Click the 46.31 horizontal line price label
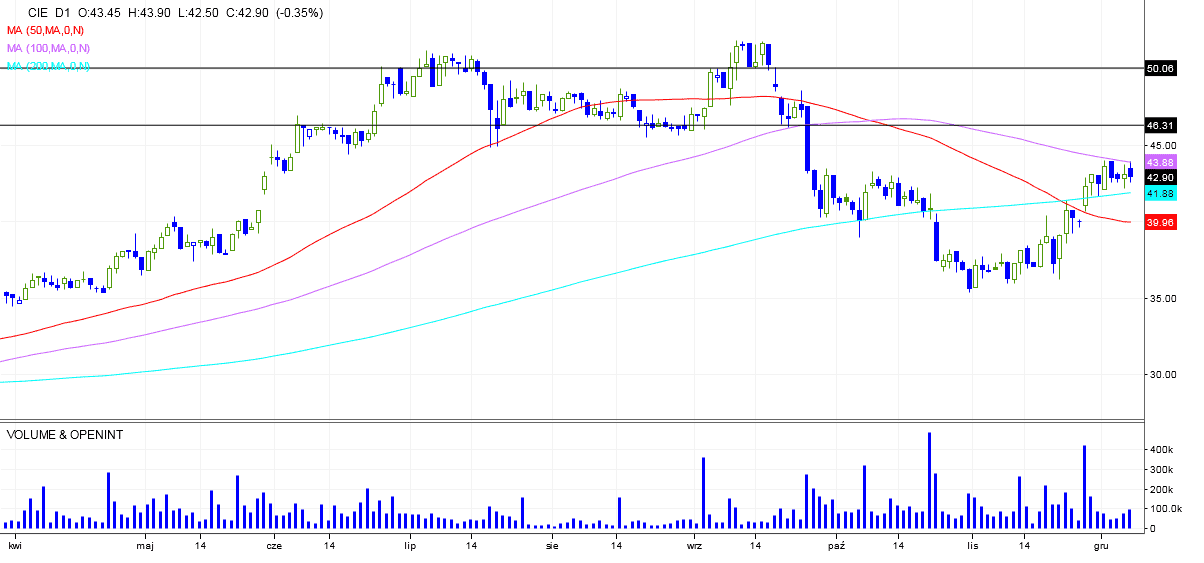This screenshot has width=1204, height=563. point(1159,126)
